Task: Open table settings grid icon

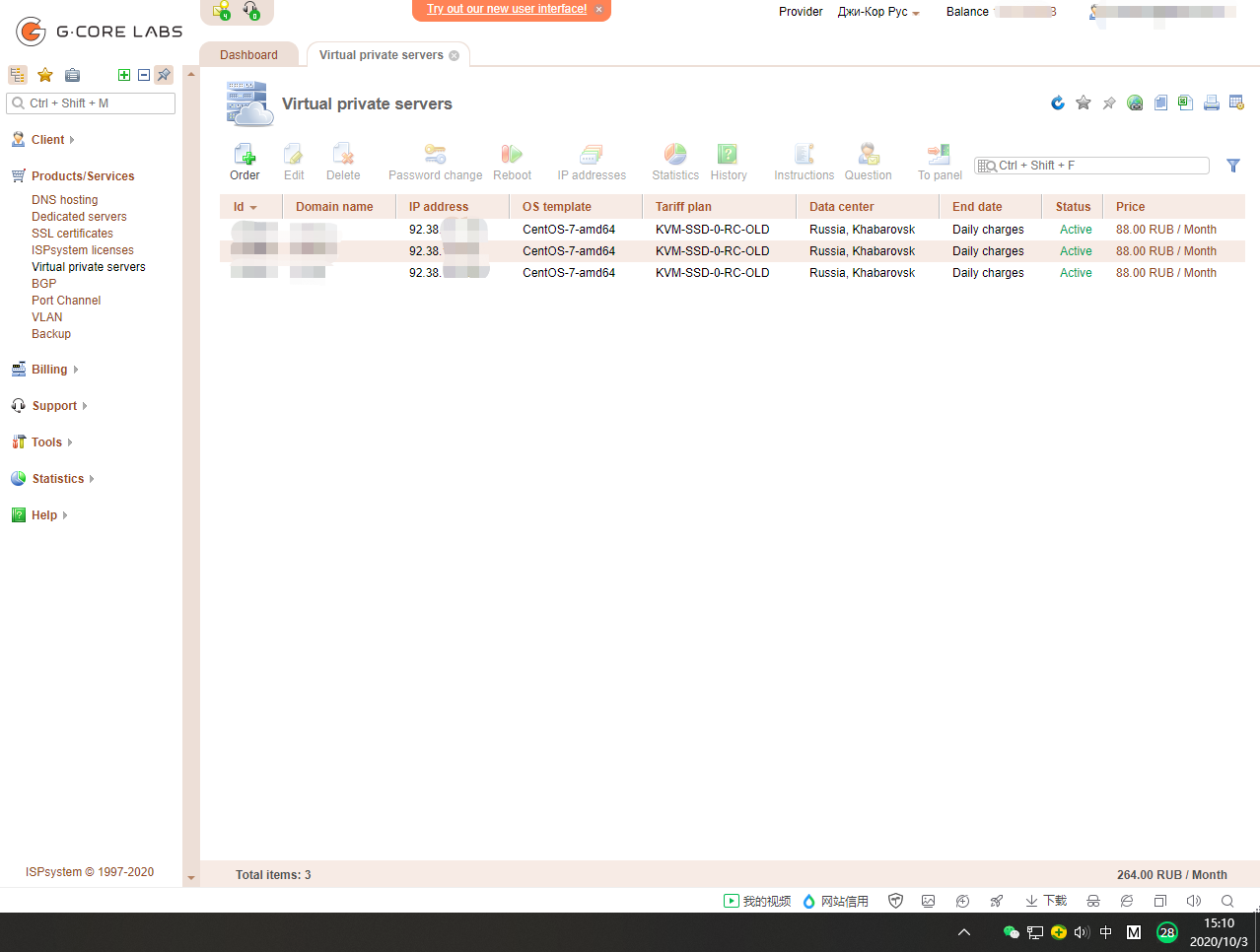Action: click(1236, 102)
